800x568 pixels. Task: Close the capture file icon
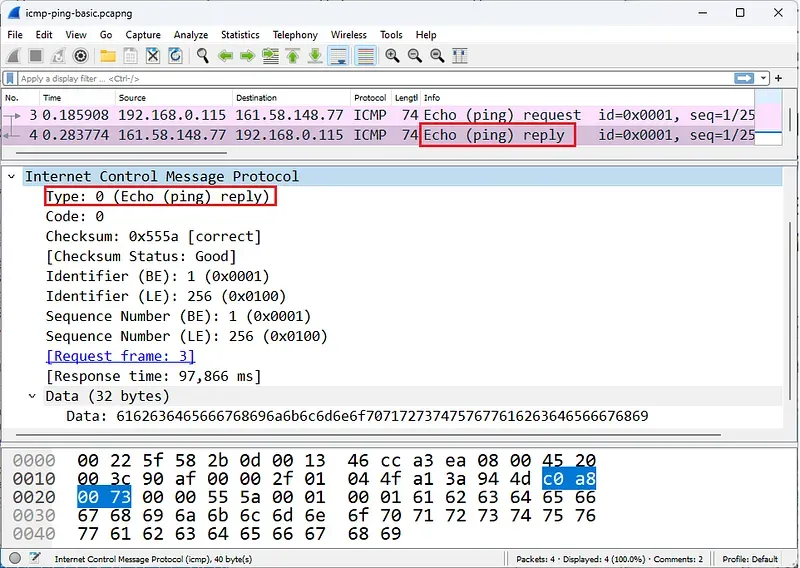pyautogui.click(x=153, y=56)
